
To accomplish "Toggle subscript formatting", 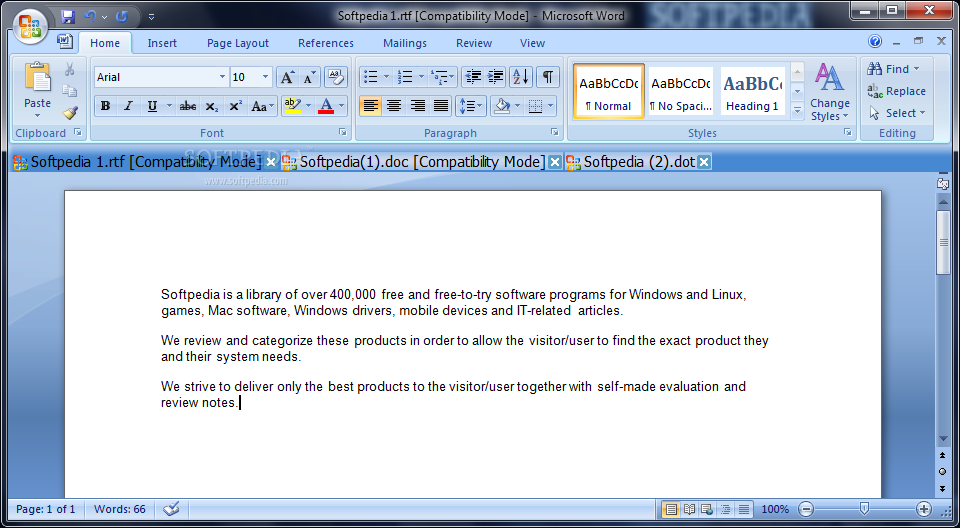I will (x=211, y=106).
